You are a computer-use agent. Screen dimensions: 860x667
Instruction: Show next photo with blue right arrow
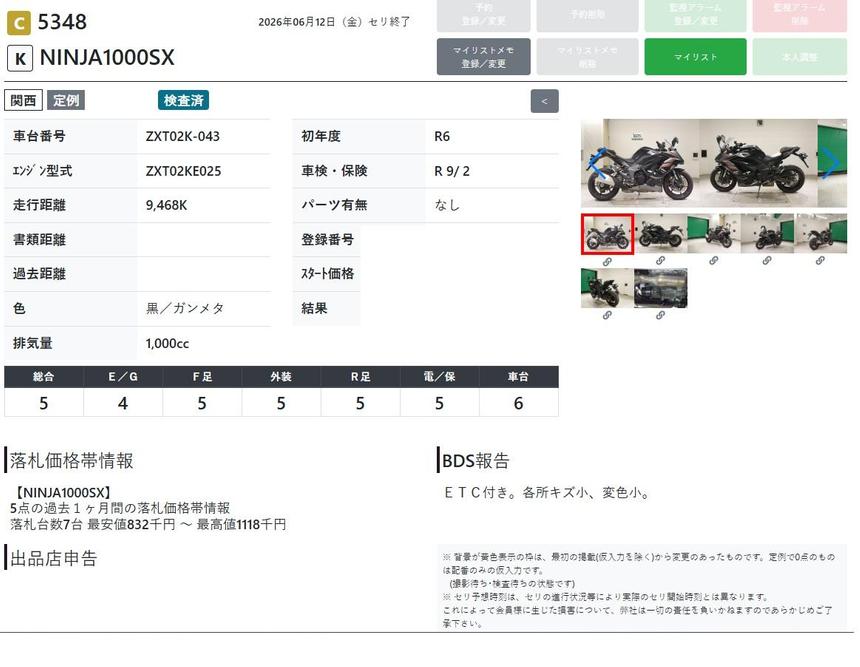[x=831, y=163]
